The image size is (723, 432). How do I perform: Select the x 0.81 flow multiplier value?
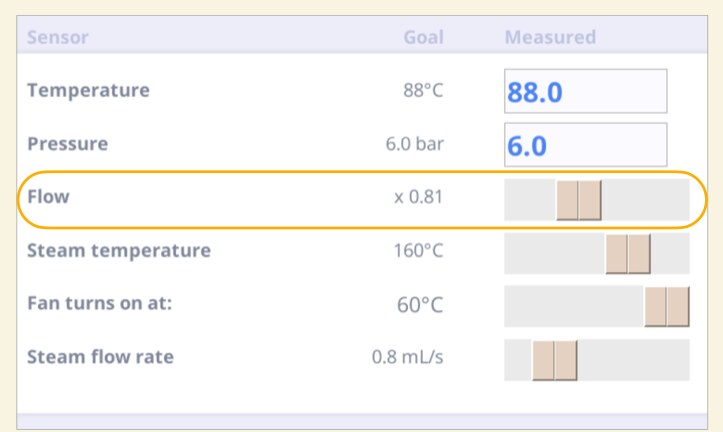pos(419,197)
